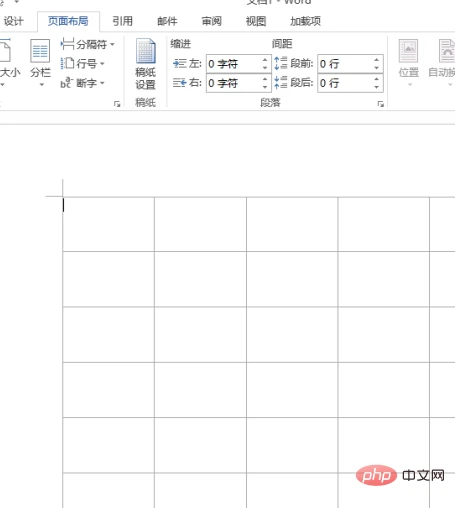The width and height of the screenshot is (455, 508).
Task: Switch to the 引用 references tab
Action: coord(122,21)
